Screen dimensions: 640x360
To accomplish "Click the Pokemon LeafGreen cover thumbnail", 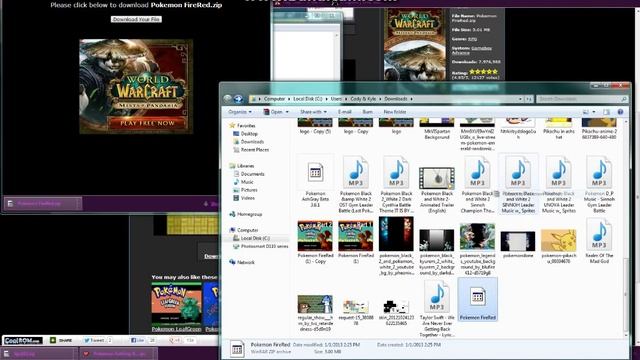I will pyautogui.click(x=176, y=304).
